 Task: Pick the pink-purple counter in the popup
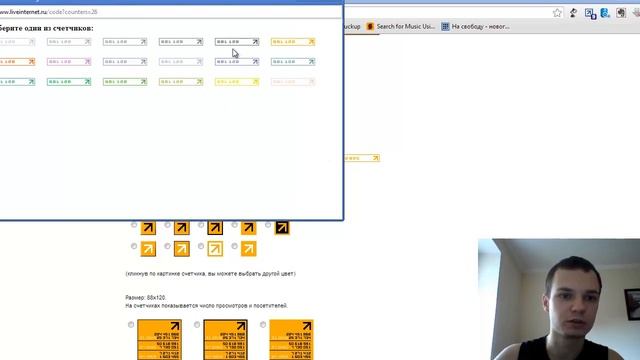pos(69,62)
